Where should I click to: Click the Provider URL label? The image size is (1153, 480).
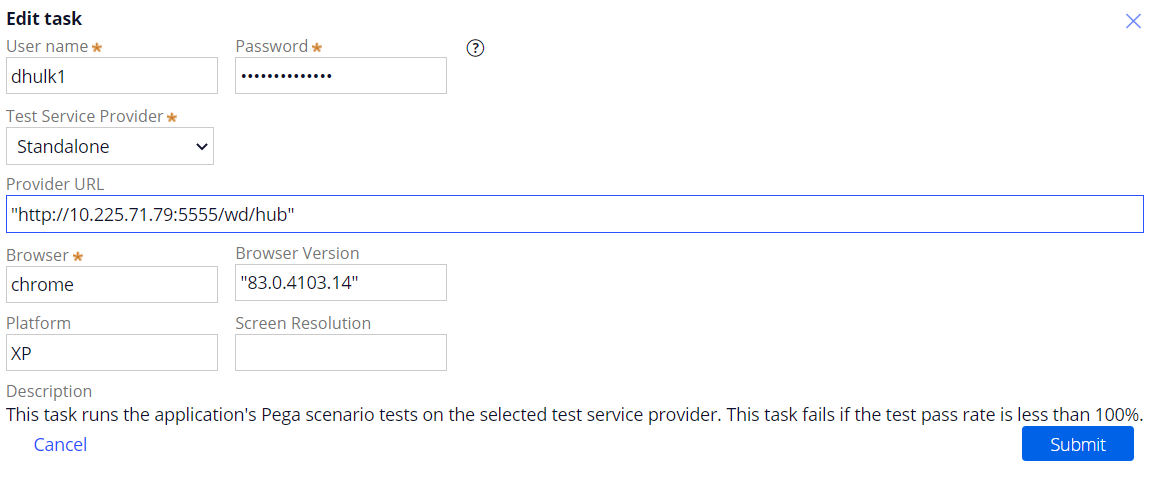tap(55, 185)
